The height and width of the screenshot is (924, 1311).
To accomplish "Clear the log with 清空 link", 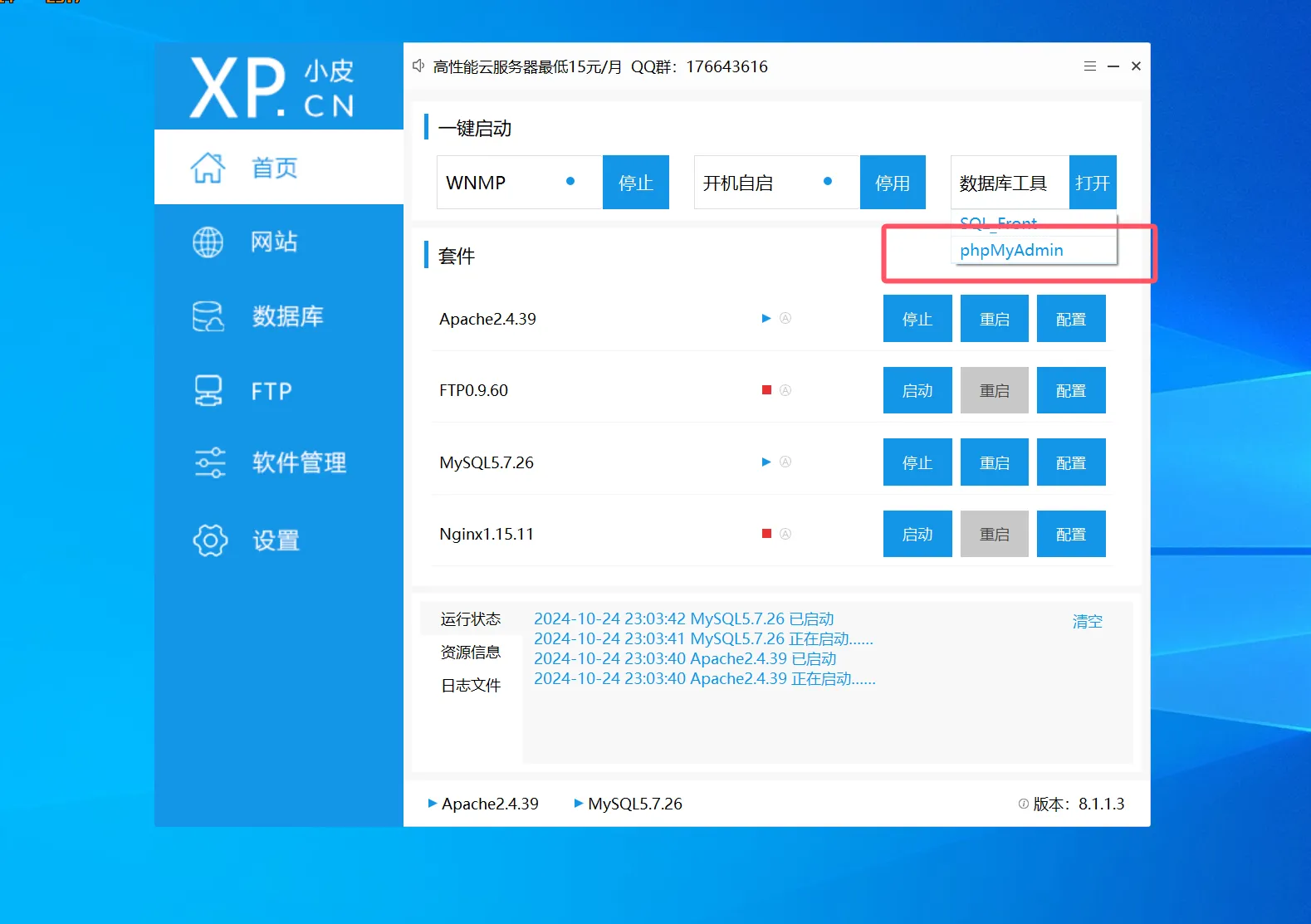I will click(x=1087, y=621).
